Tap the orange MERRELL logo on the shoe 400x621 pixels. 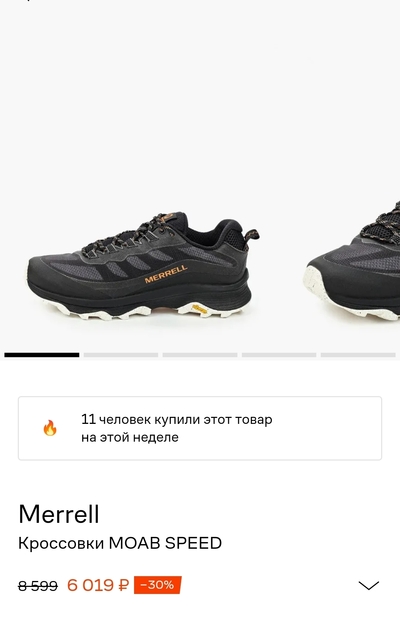(x=166, y=274)
